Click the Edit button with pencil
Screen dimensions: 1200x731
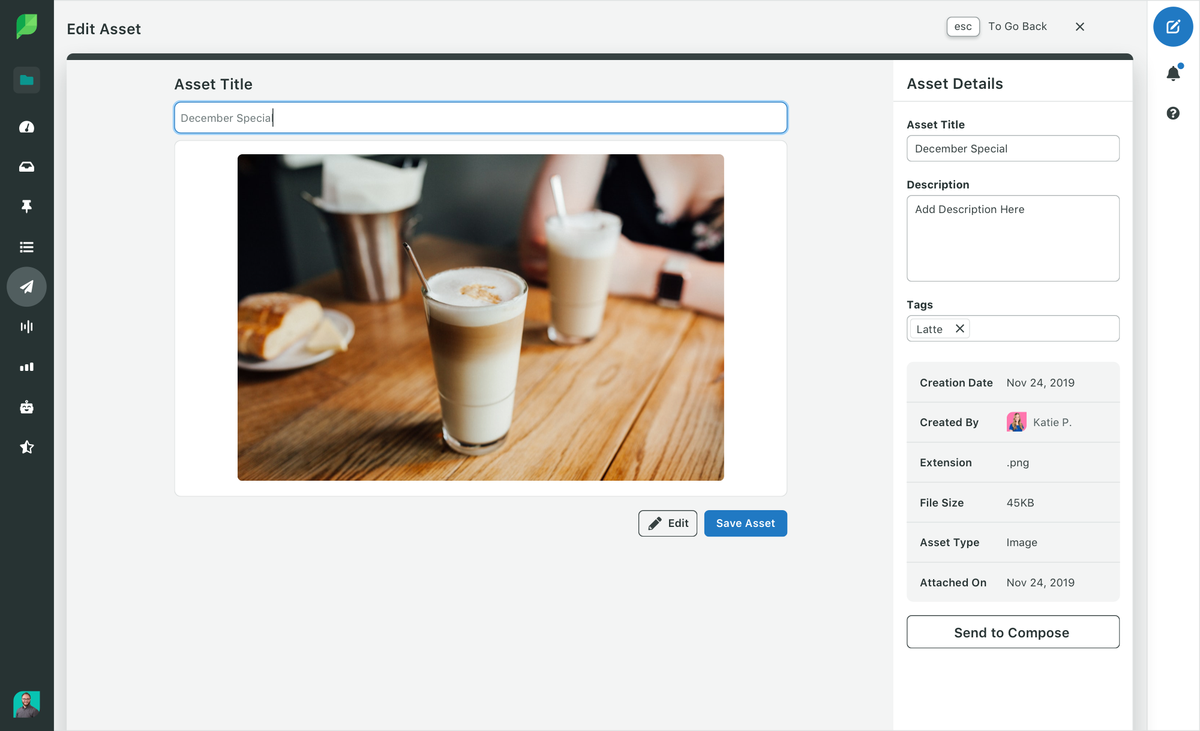click(x=668, y=523)
